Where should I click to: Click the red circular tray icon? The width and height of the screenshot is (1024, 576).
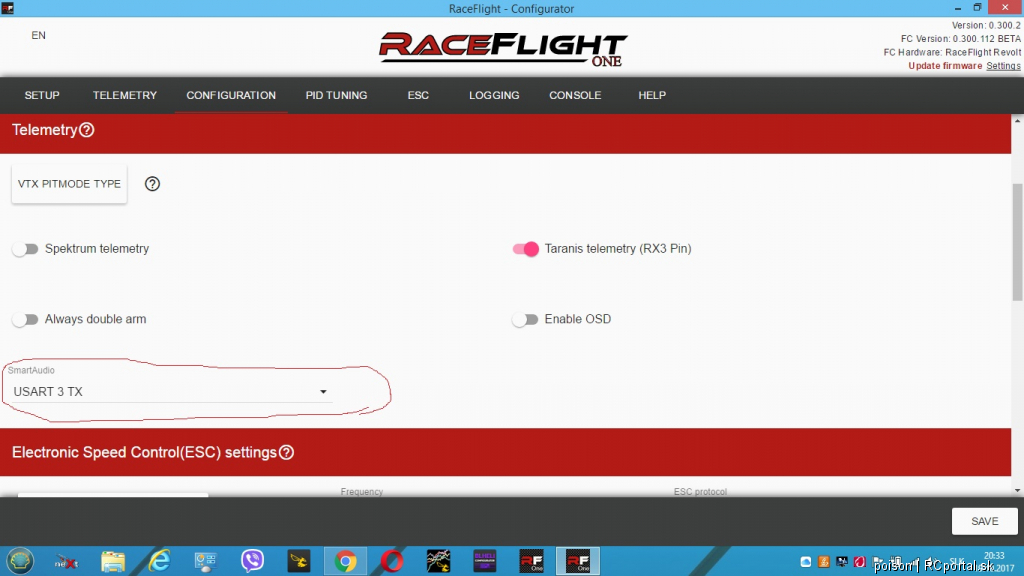point(860,562)
